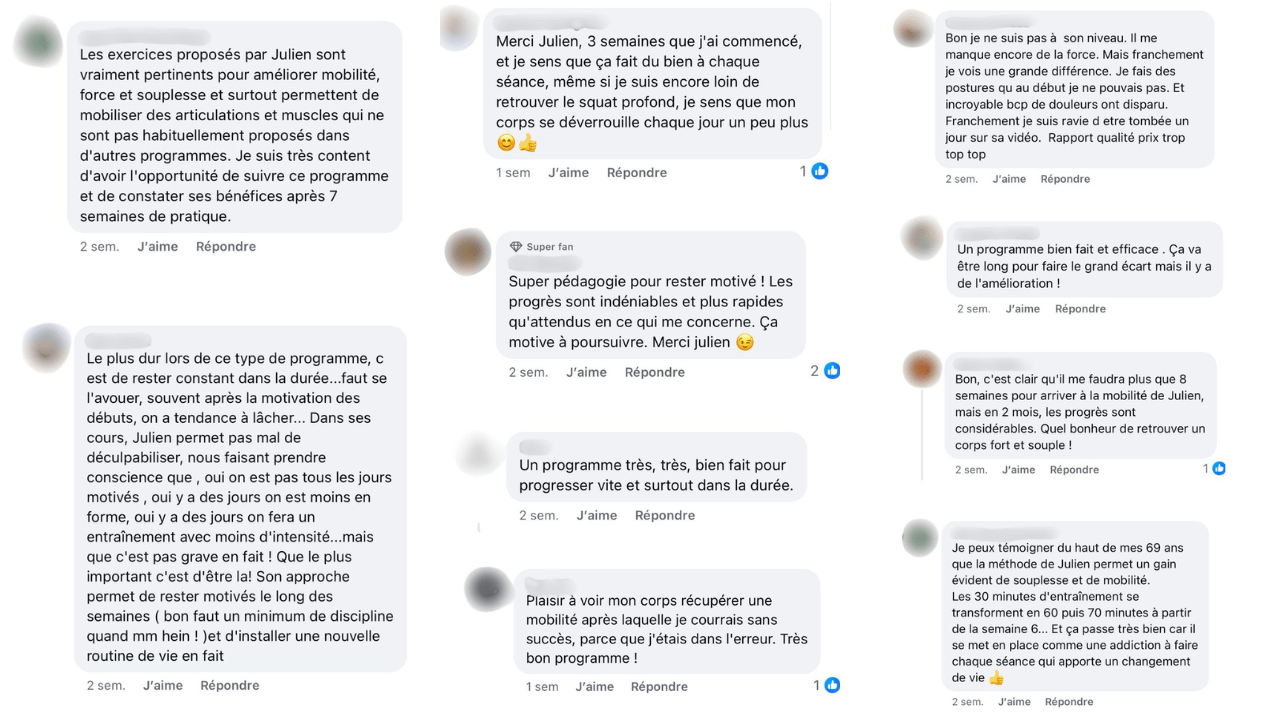
Task: Open the profile picture beside the '69 ans' comment
Action: [x=919, y=539]
